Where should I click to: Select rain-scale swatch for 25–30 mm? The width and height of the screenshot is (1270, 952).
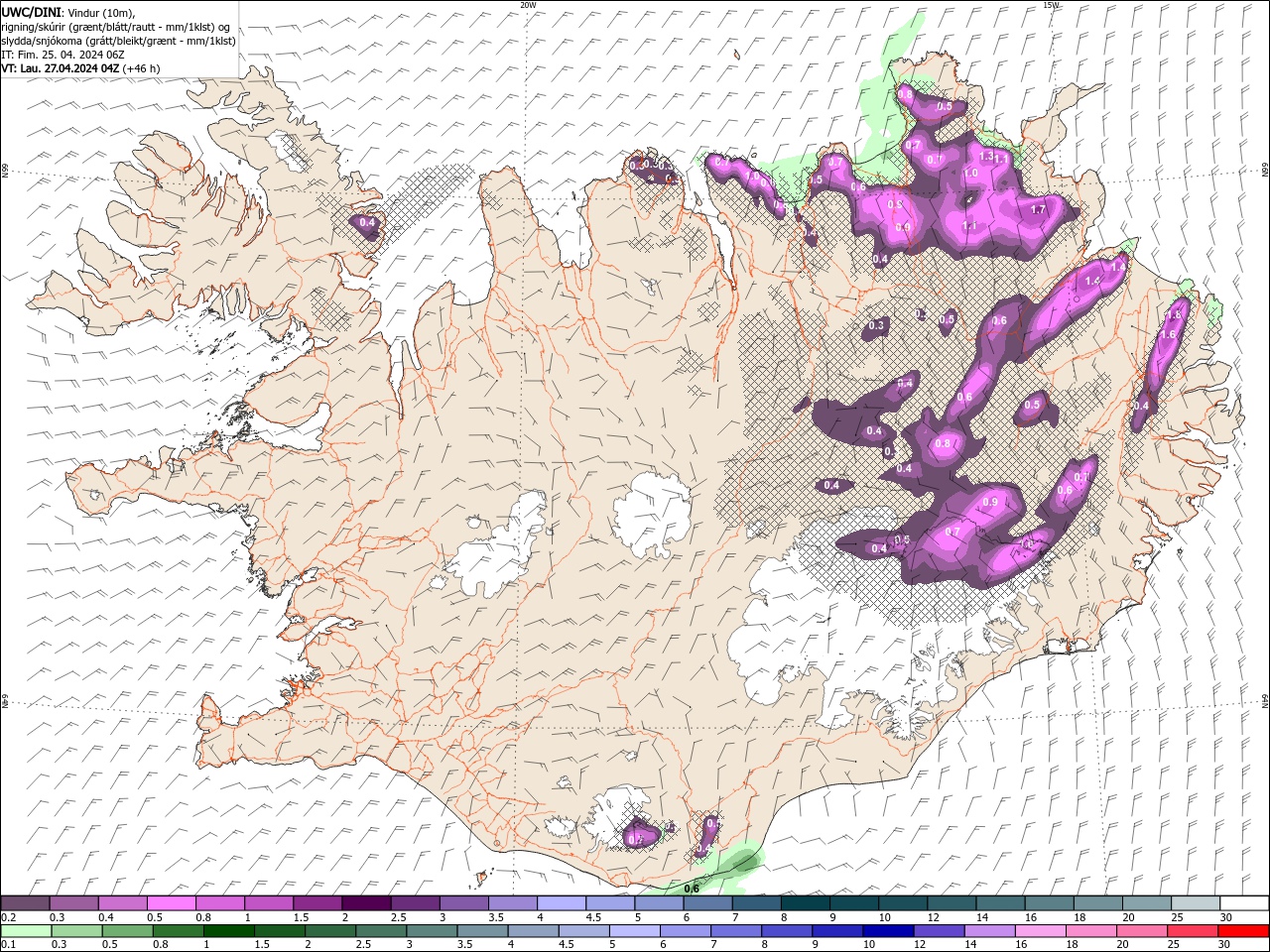pos(1192,931)
